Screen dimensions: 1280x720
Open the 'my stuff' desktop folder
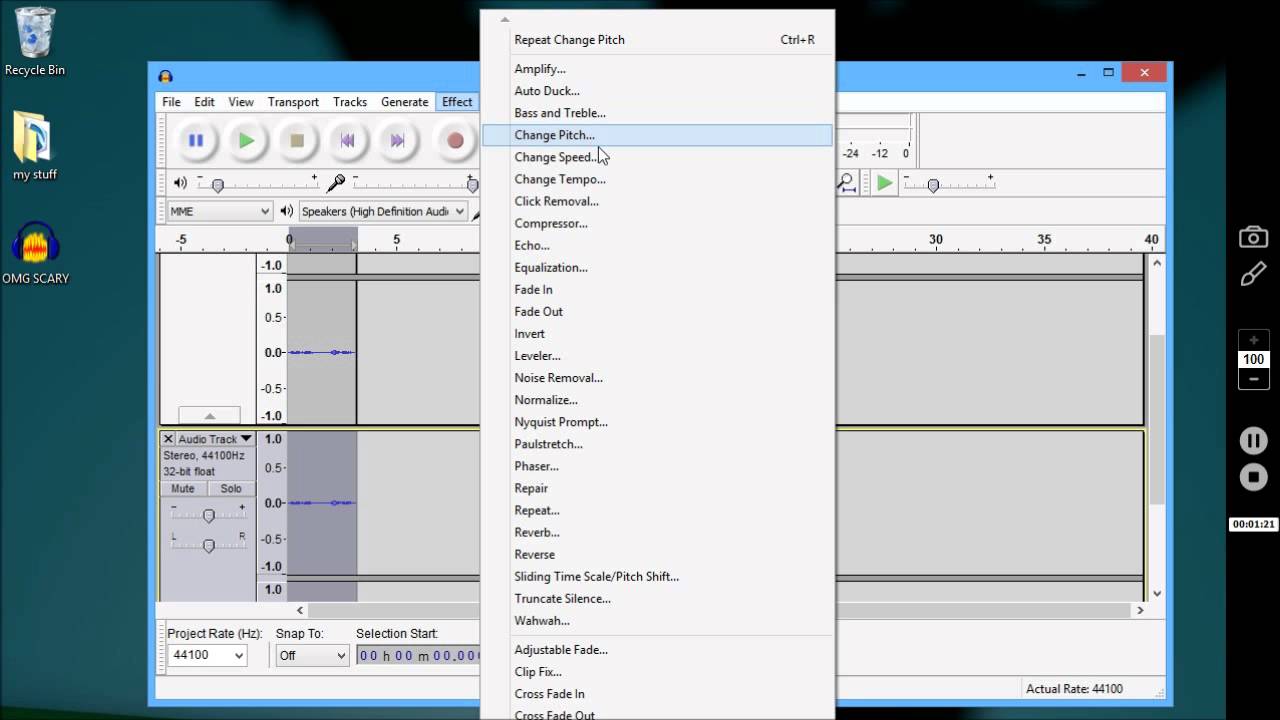(x=35, y=146)
